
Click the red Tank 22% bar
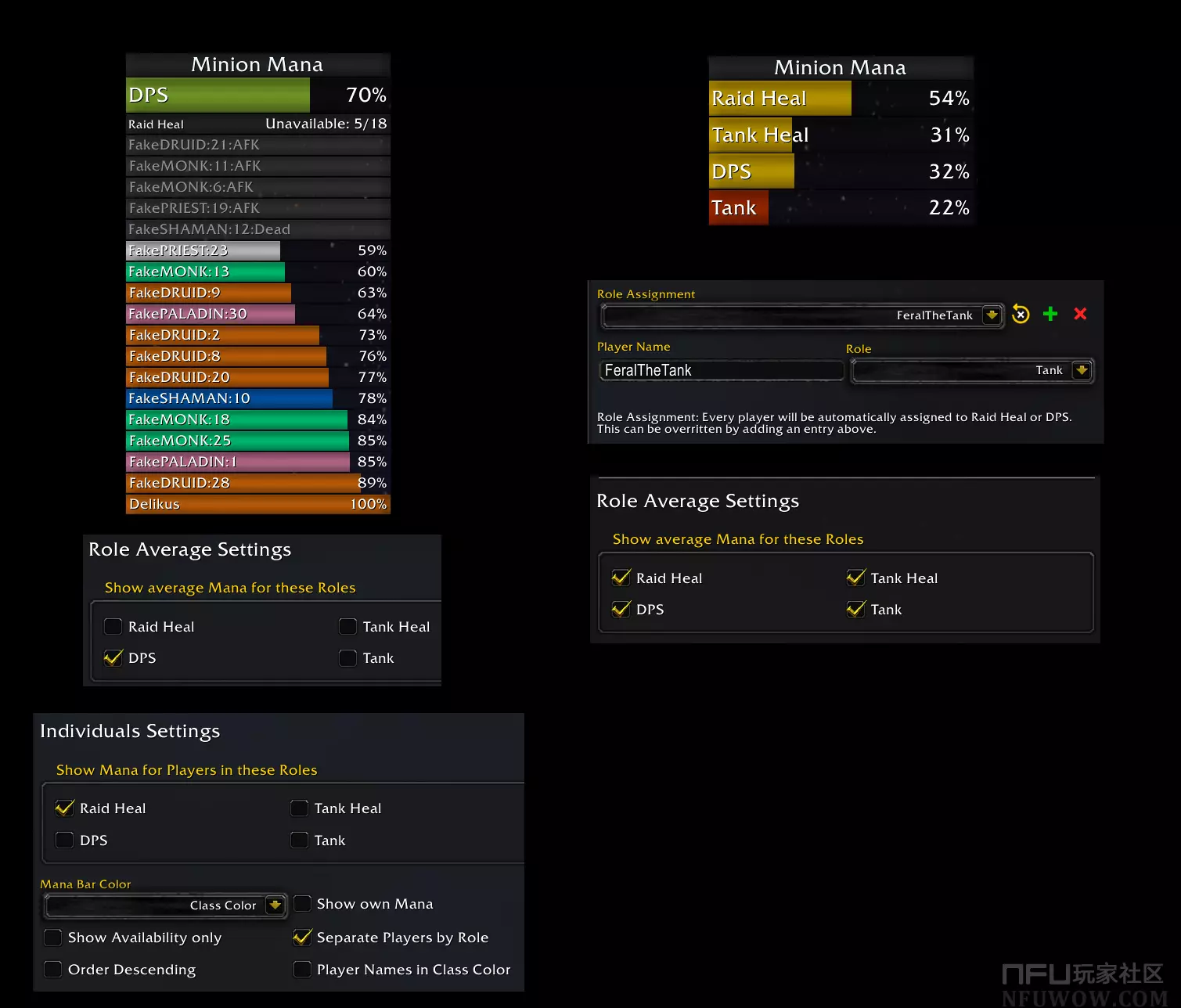pyautogui.click(x=841, y=208)
